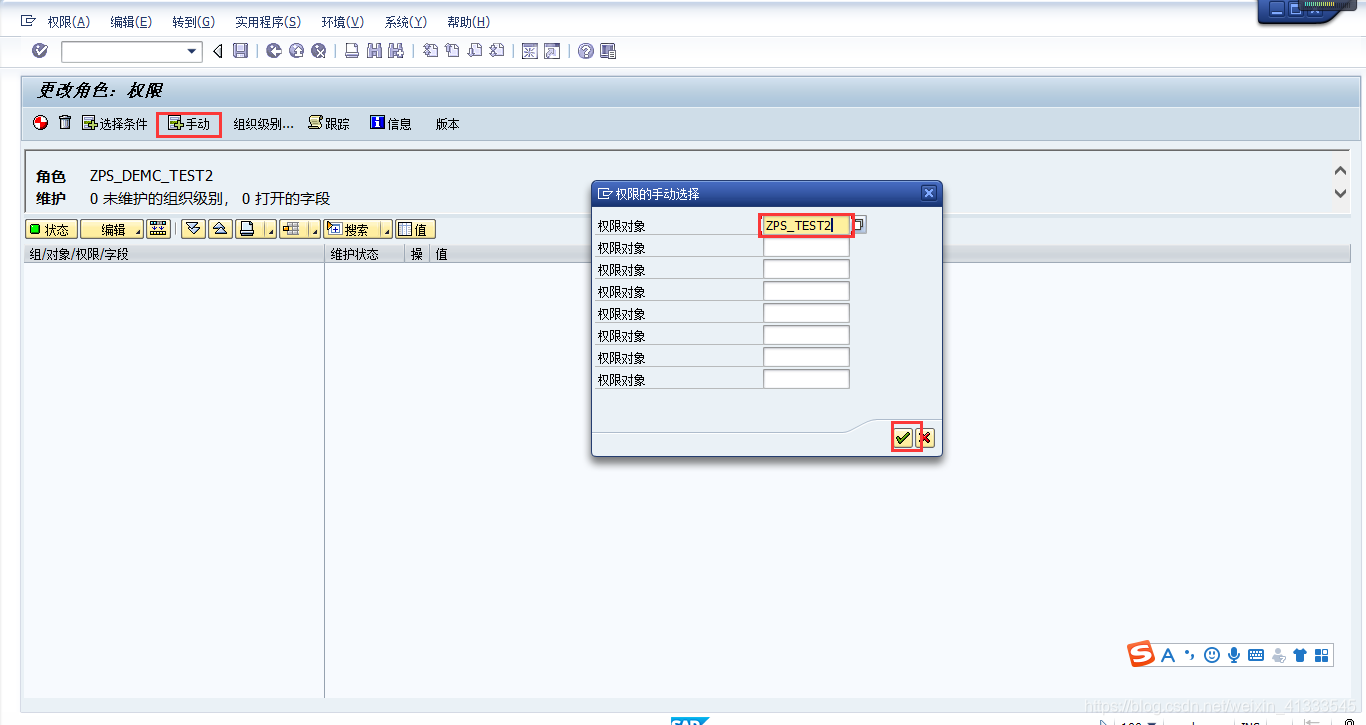Open the 转到(G) menu
Screen dimensions: 1366x725
193,22
